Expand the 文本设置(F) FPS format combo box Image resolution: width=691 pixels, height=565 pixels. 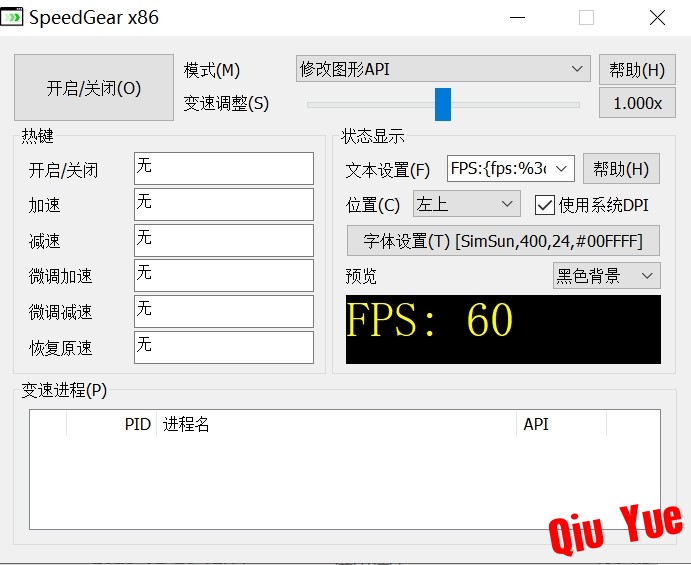point(511,168)
